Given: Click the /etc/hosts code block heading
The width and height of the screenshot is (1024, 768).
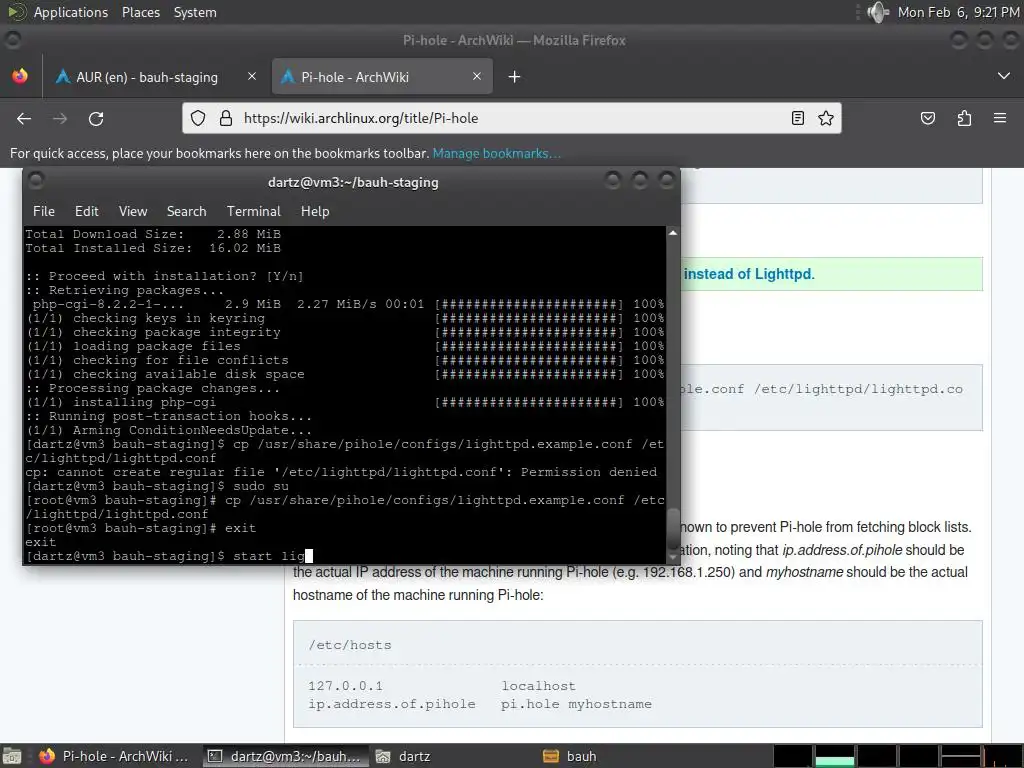Looking at the screenshot, I should 350,645.
